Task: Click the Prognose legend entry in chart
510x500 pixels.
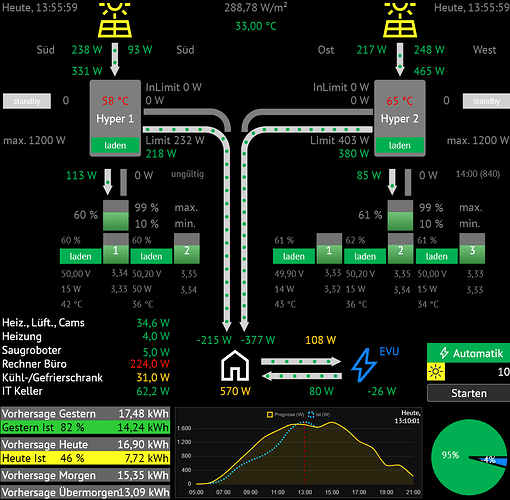Action: point(285,415)
